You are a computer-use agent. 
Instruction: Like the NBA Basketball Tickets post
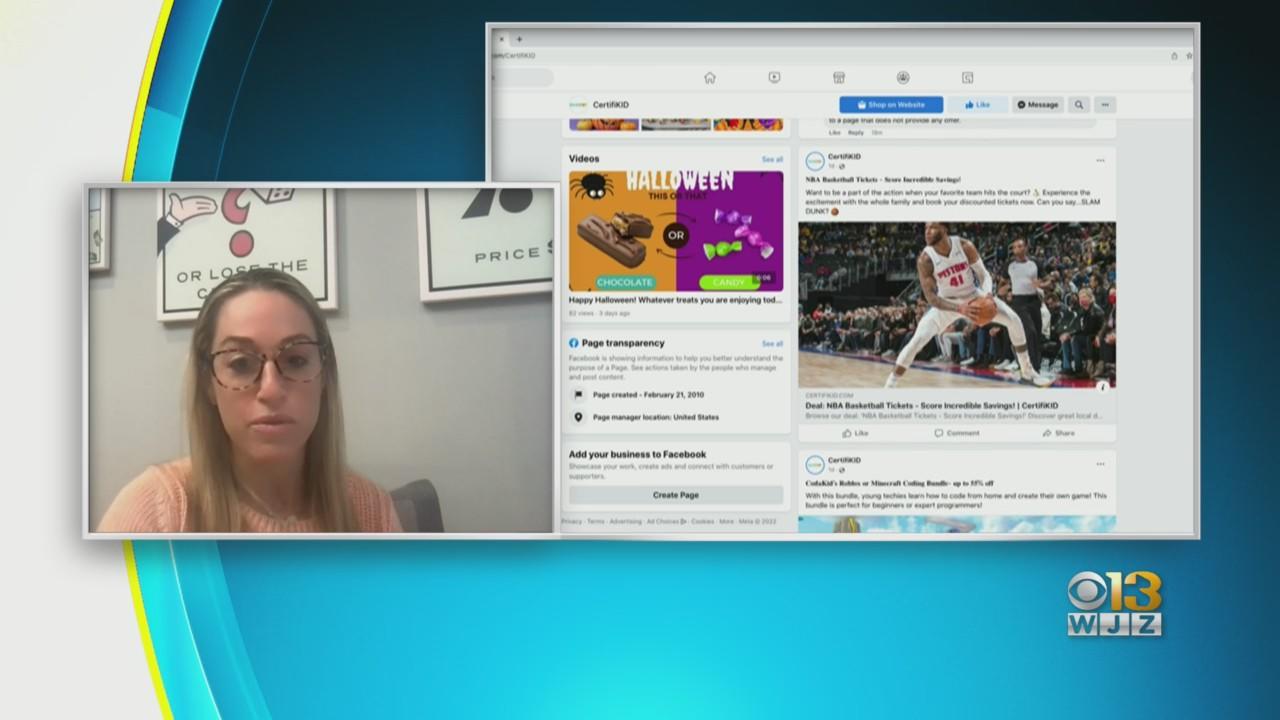click(x=855, y=433)
